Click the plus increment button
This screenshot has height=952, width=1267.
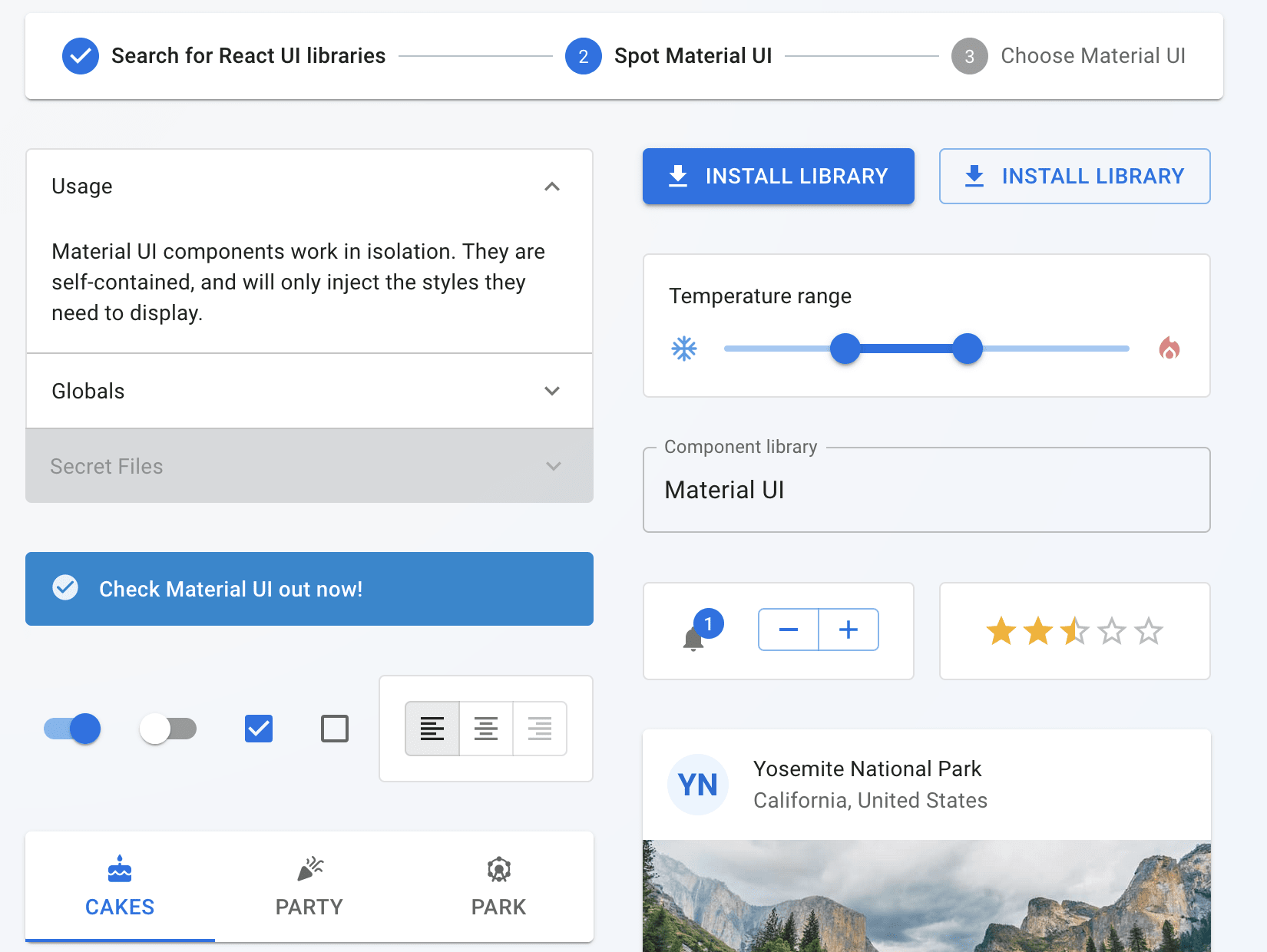[849, 630]
